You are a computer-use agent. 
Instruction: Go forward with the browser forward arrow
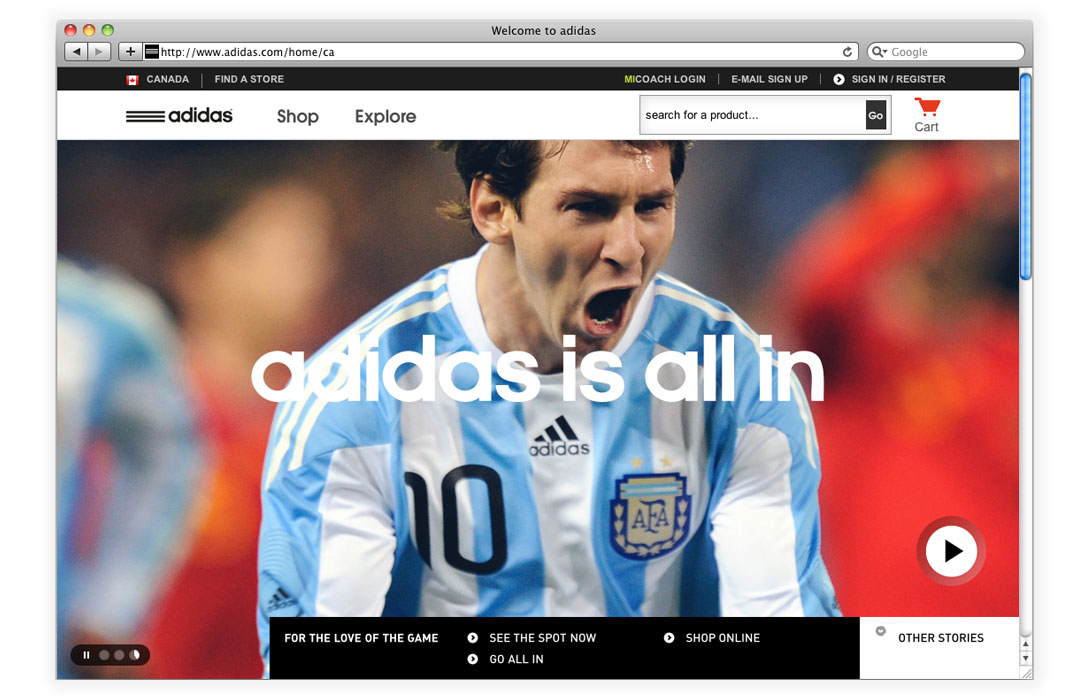(x=99, y=52)
